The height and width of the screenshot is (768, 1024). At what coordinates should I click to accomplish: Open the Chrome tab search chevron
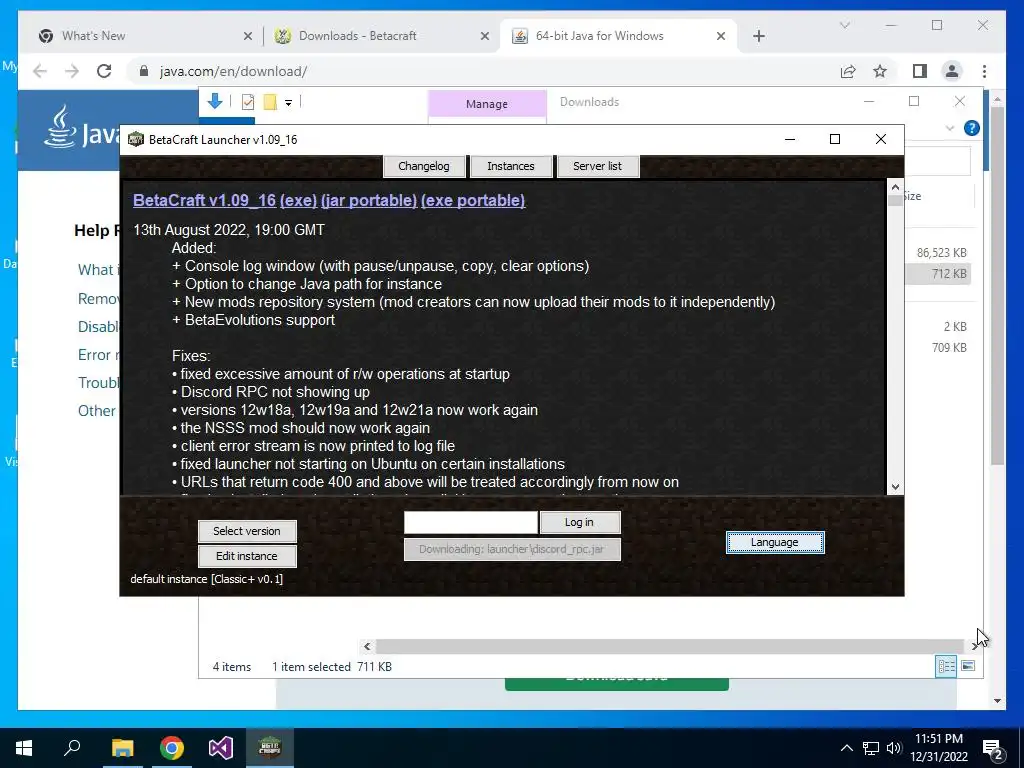click(844, 25)
